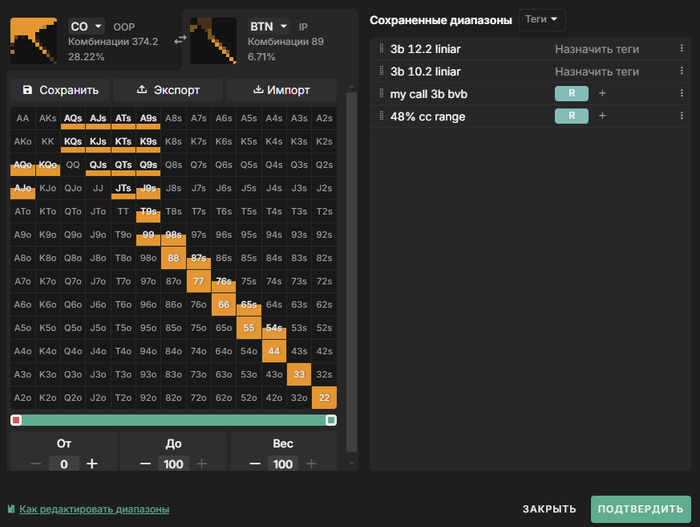Open the CO range thumbnail

(x=33, y=41)
